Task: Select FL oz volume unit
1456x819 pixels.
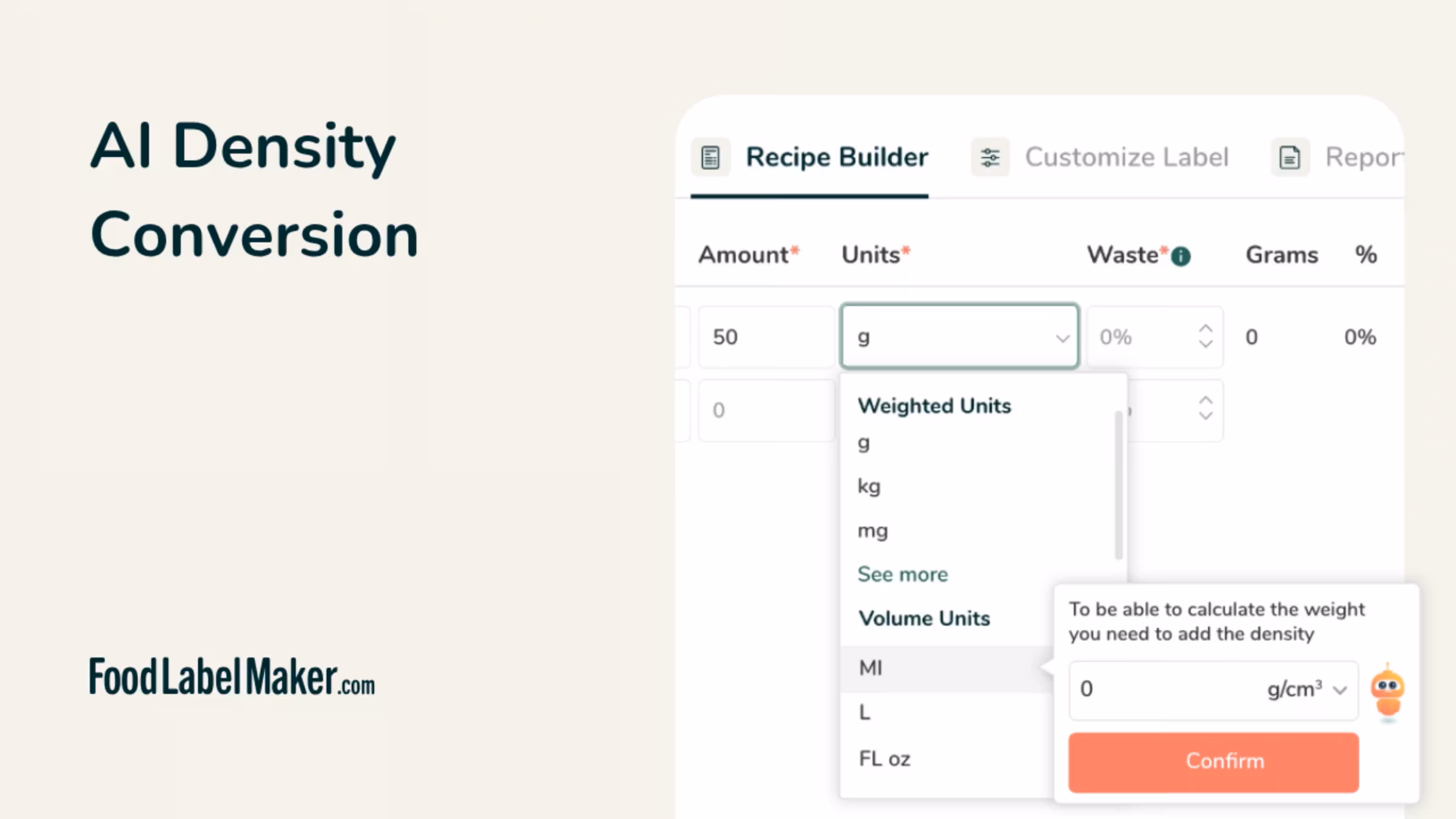Action: (885, 759)
